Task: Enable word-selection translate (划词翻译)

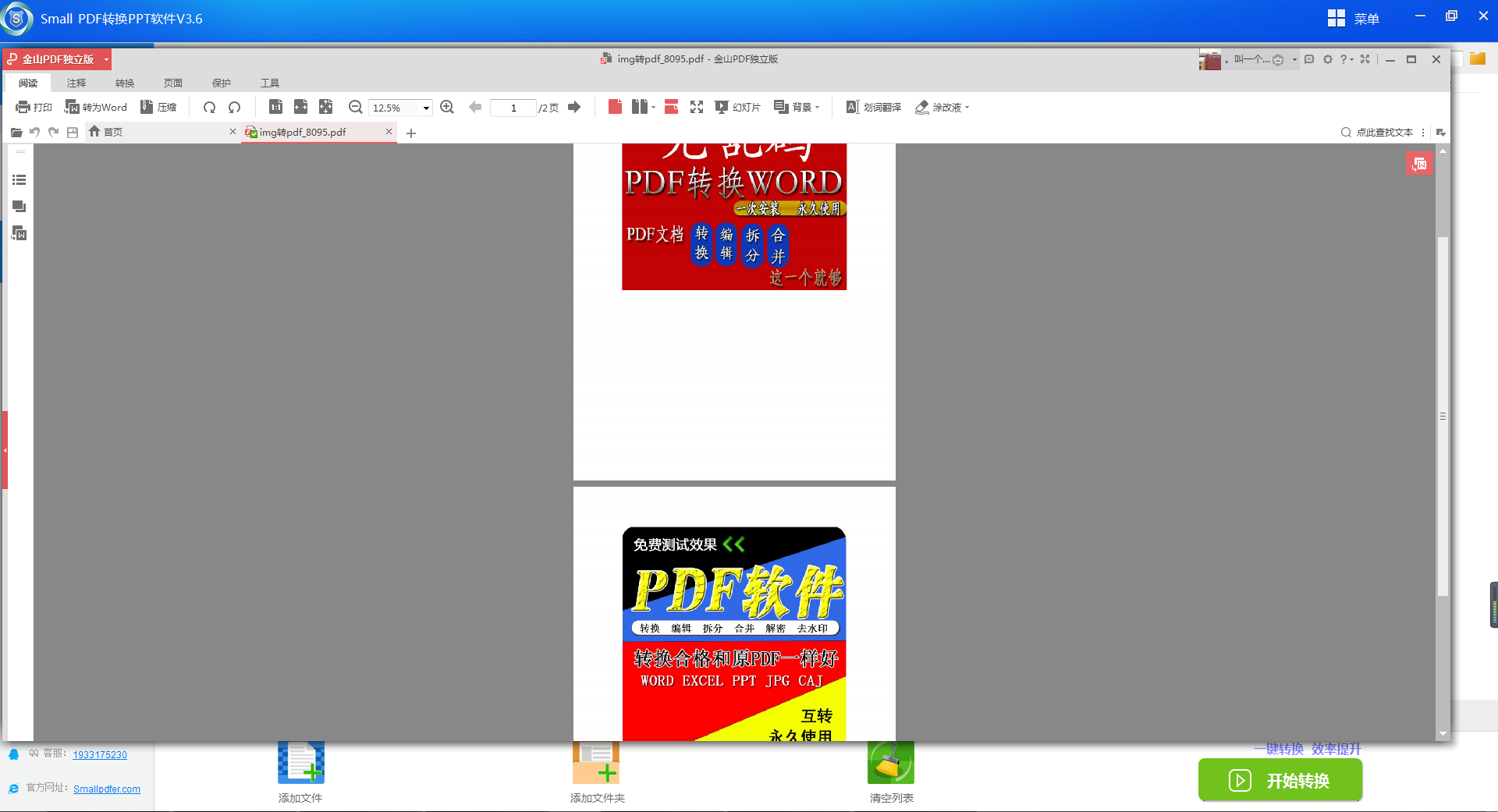Action: 874,108
